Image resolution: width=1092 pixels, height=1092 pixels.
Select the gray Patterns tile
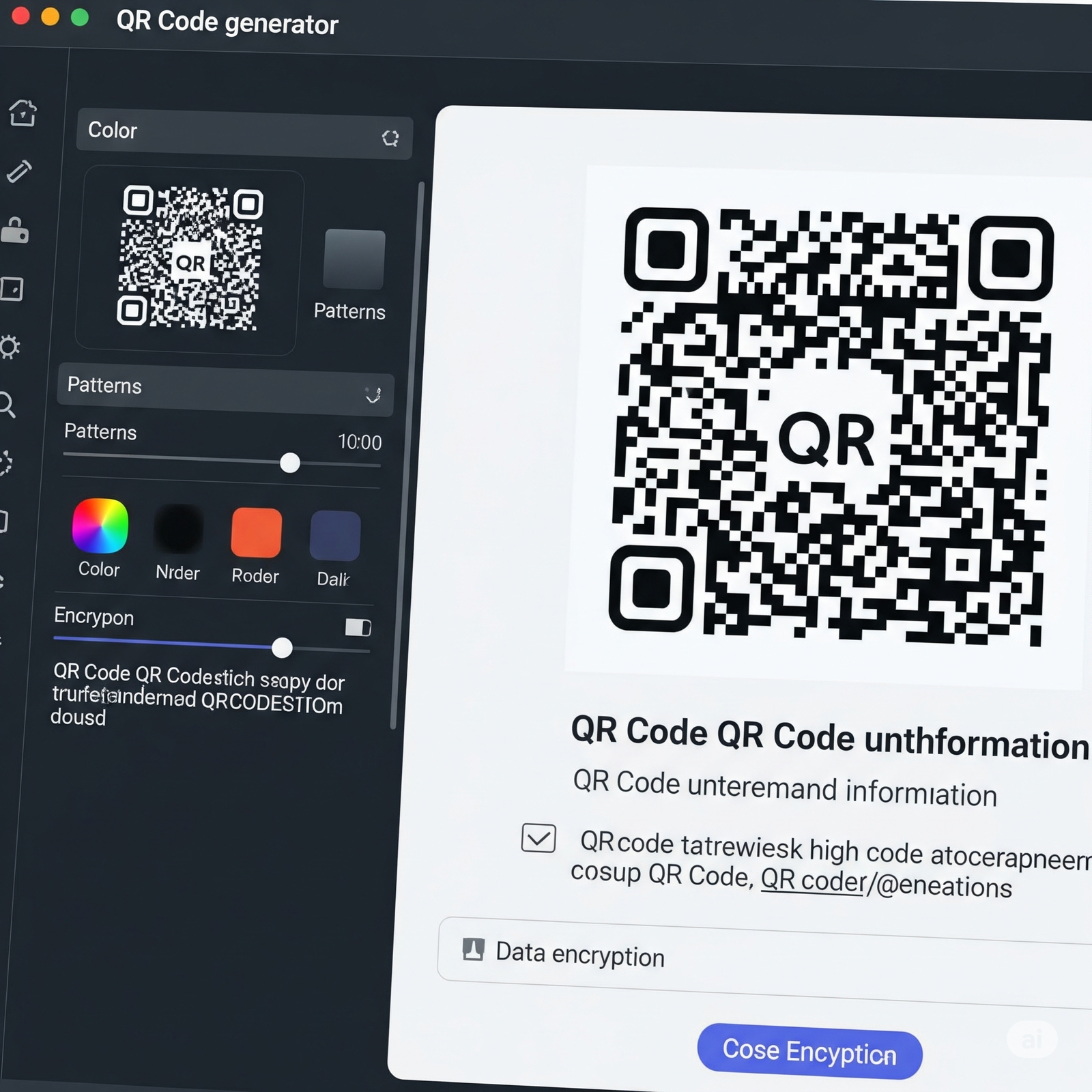coord(354,259)
